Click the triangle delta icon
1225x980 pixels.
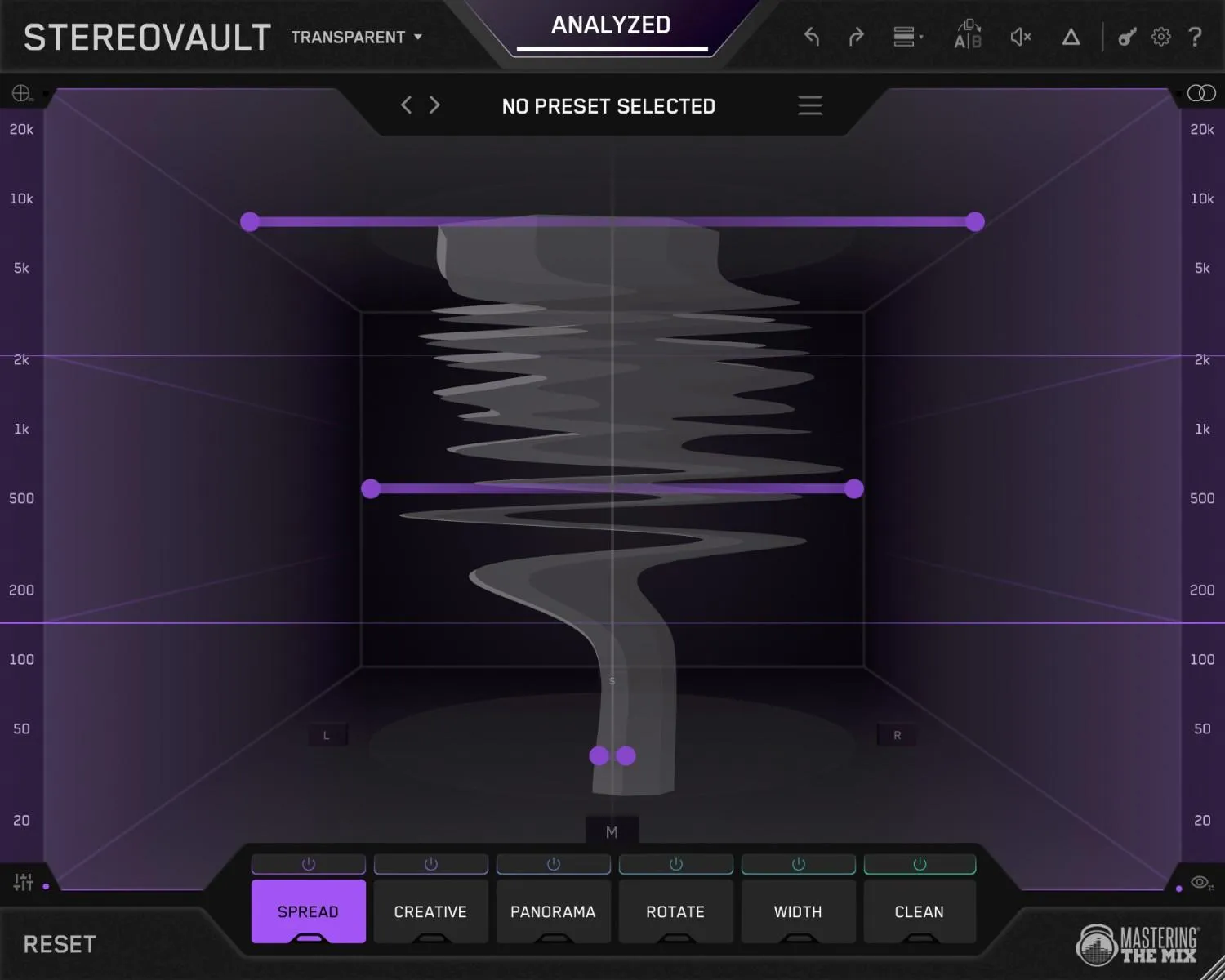[1071, 37]
